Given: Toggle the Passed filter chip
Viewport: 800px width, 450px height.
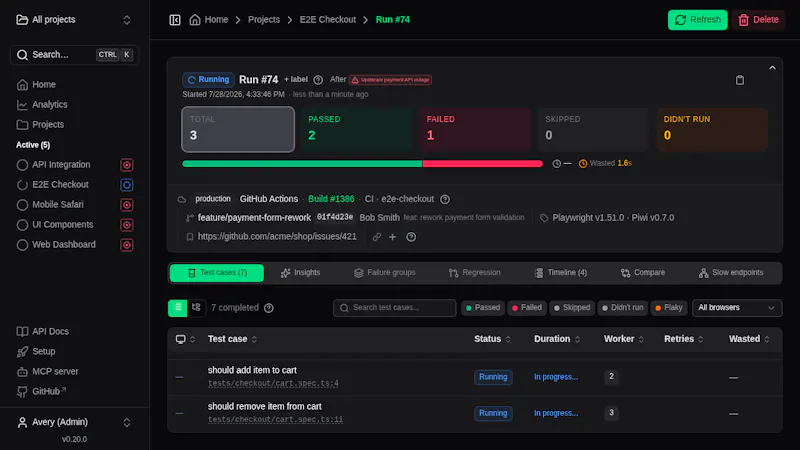Looking at the screenshot, I should pos(483,308).
